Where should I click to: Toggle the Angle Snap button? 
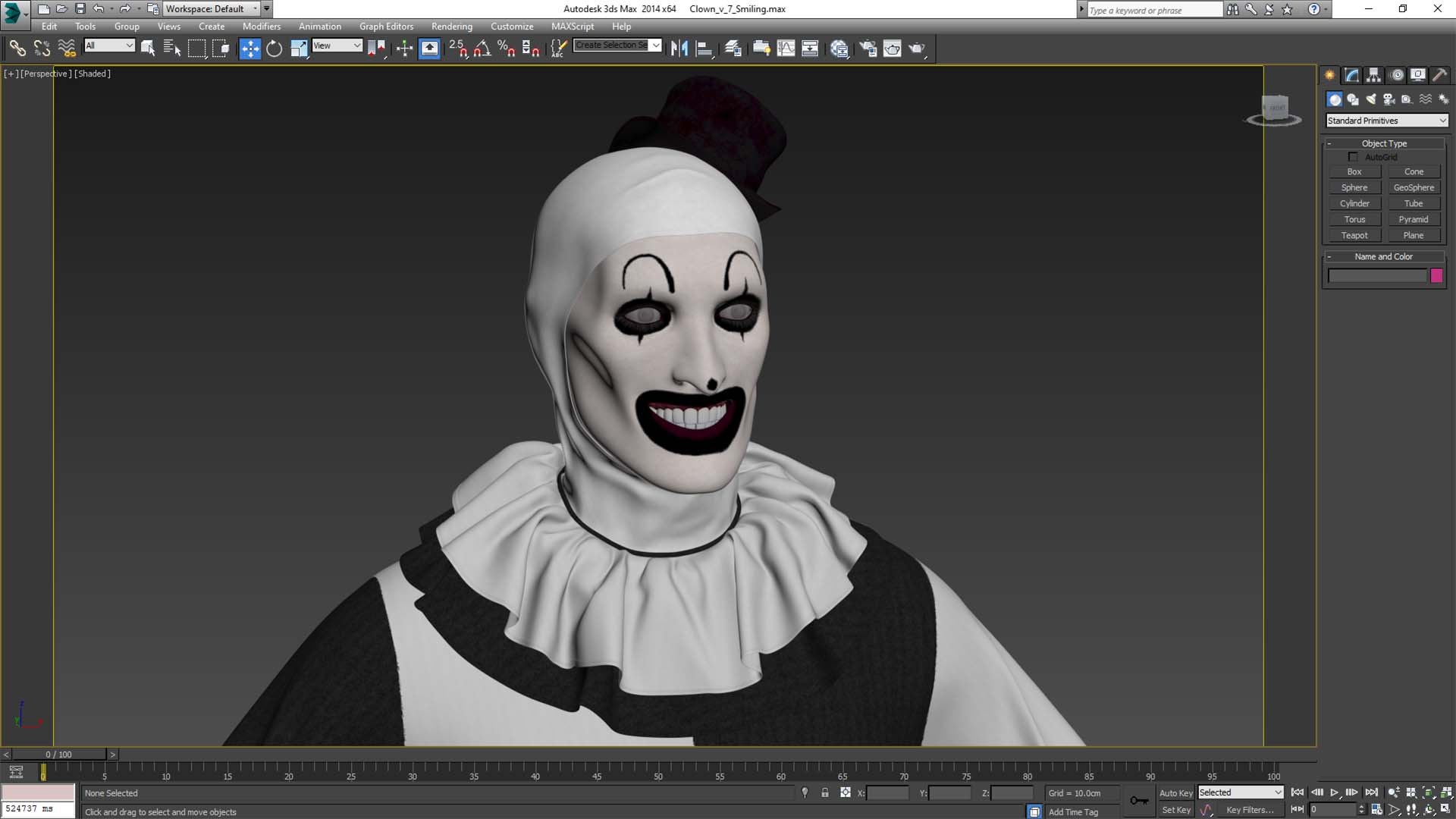point(482,49)
